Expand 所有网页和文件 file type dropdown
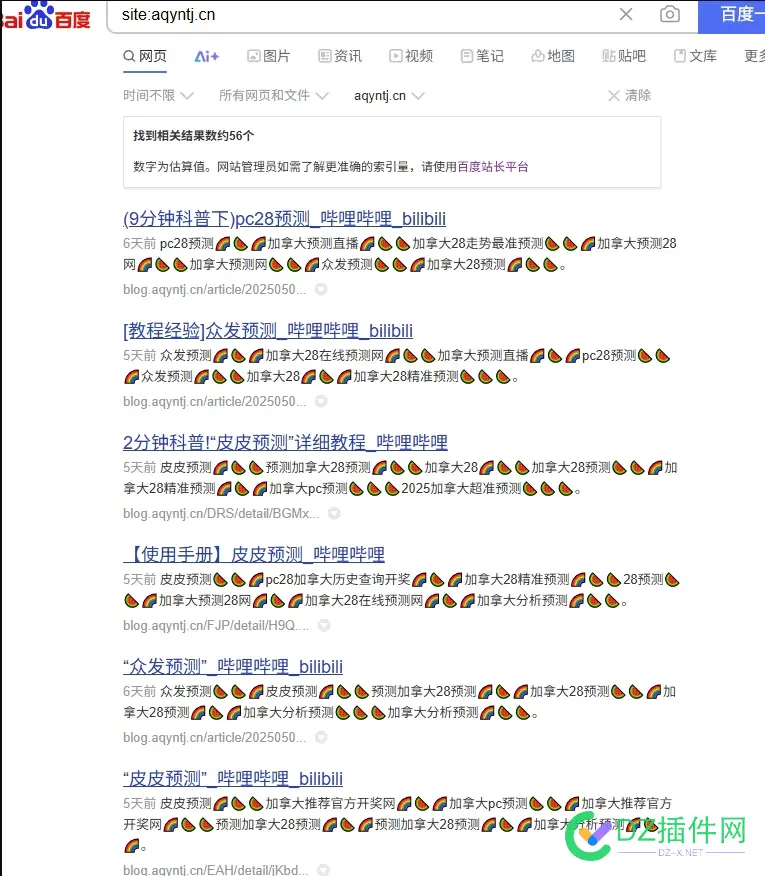765x876 pixels. click(x=273, y=96)
